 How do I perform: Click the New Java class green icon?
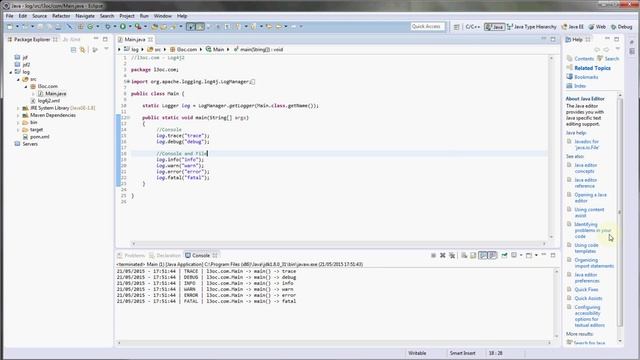coord(90,27)
